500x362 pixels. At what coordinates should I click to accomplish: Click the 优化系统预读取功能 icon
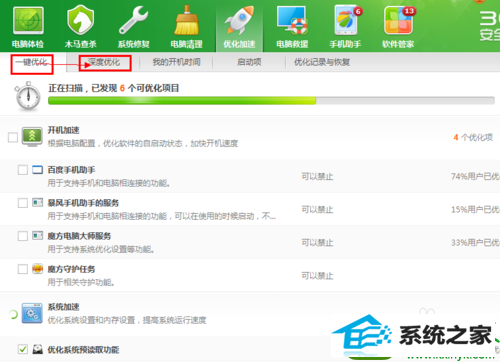tap(37, 349)
